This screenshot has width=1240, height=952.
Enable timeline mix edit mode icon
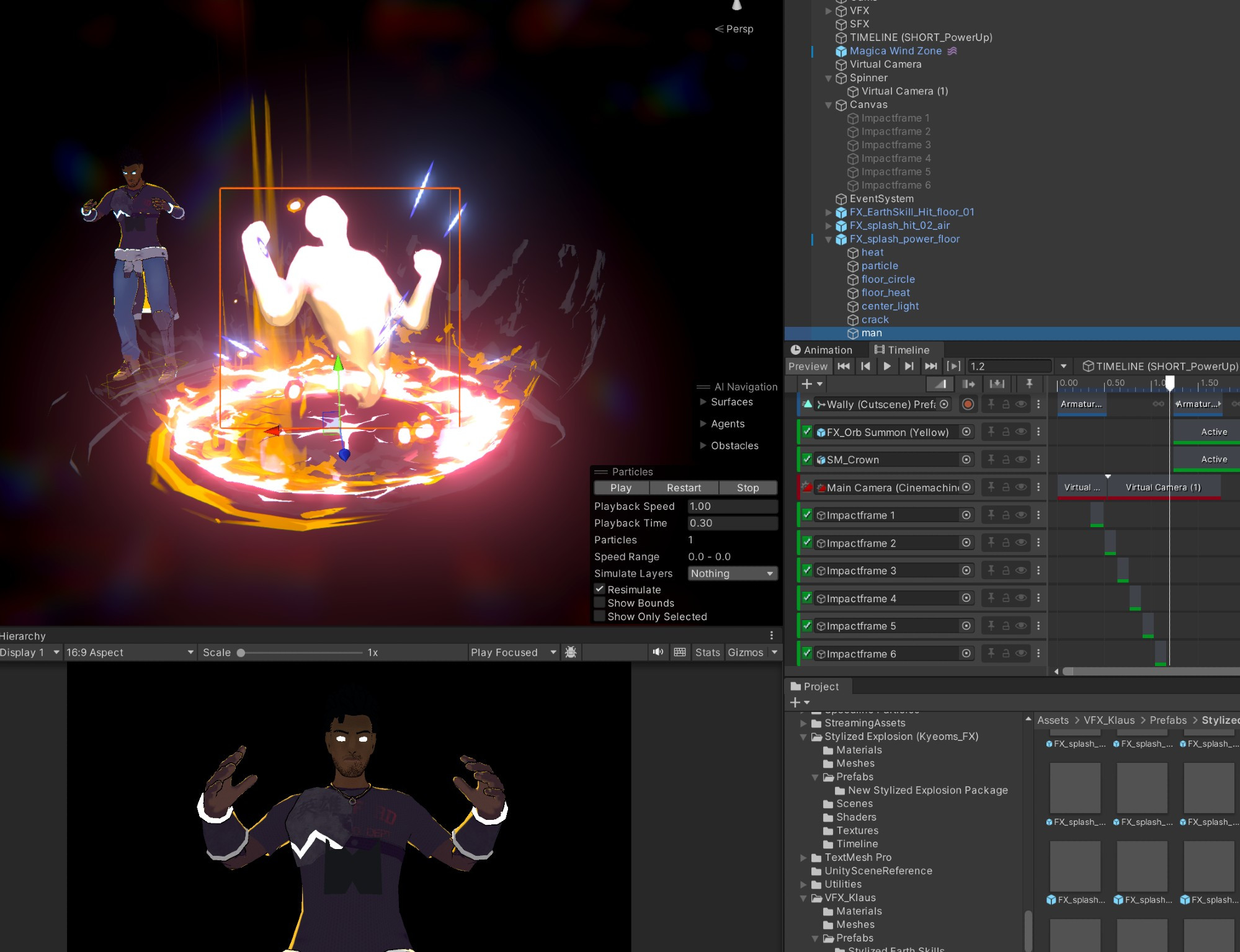(x=940, y=384)
